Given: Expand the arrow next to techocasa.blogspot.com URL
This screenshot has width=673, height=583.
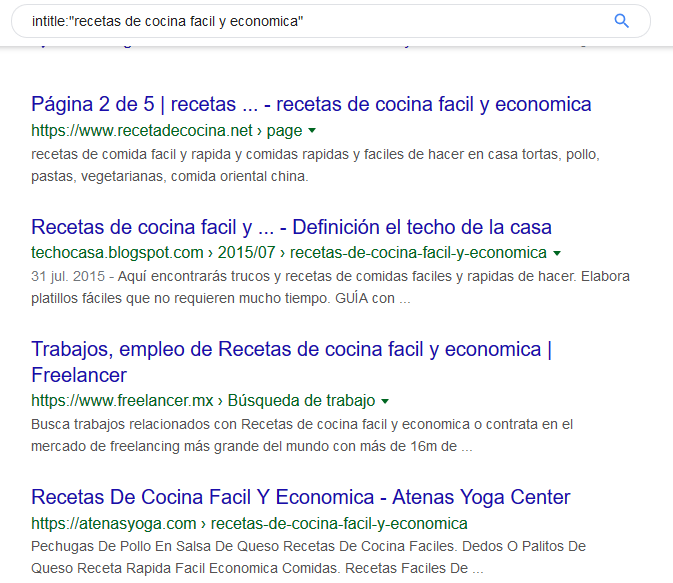Looking at the screenshot, I should pyautogui.click(x=557, y=253).
